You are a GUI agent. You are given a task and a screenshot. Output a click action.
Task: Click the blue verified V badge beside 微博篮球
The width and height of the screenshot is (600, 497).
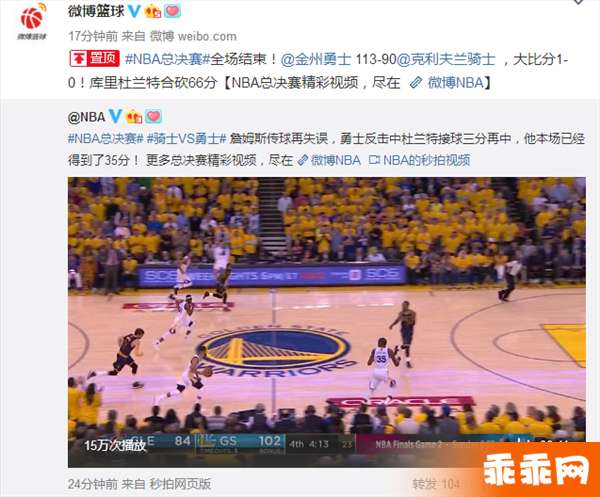click(134, 11)
